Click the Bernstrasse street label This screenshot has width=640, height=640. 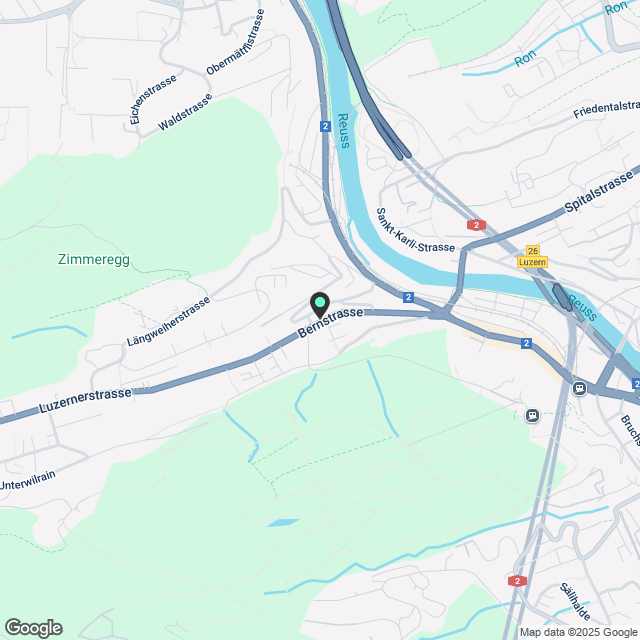pyautogui.click(x=330, y=322)
